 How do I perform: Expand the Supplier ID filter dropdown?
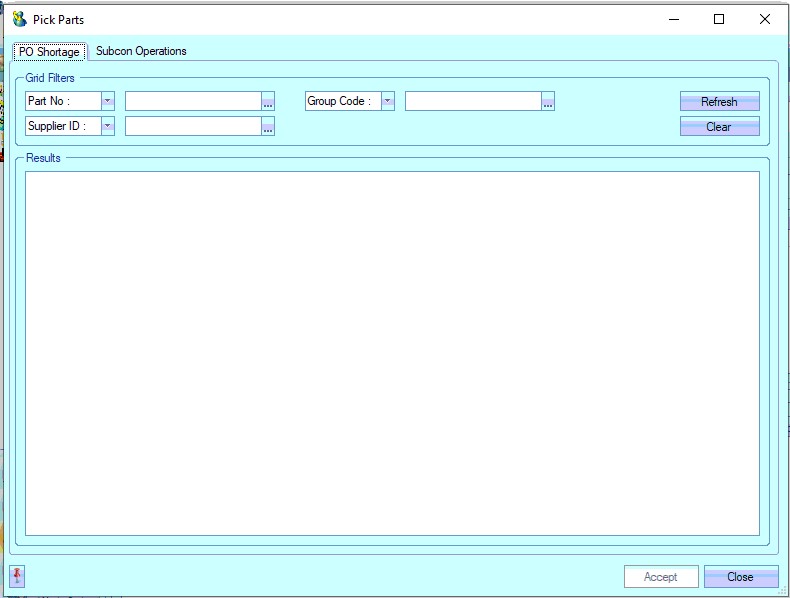click(x=108, y=127)
